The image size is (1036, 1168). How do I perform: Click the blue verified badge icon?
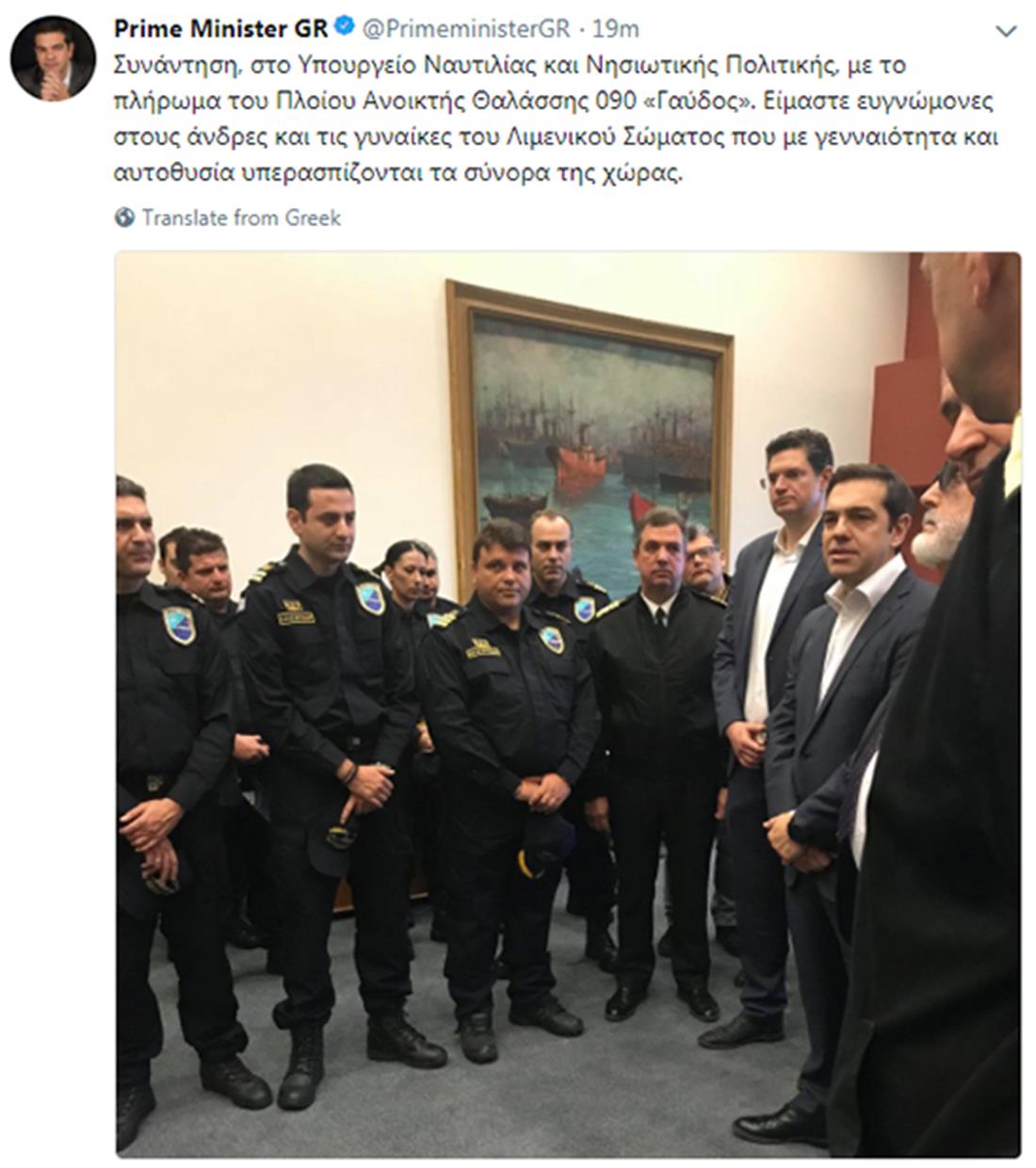344,29
